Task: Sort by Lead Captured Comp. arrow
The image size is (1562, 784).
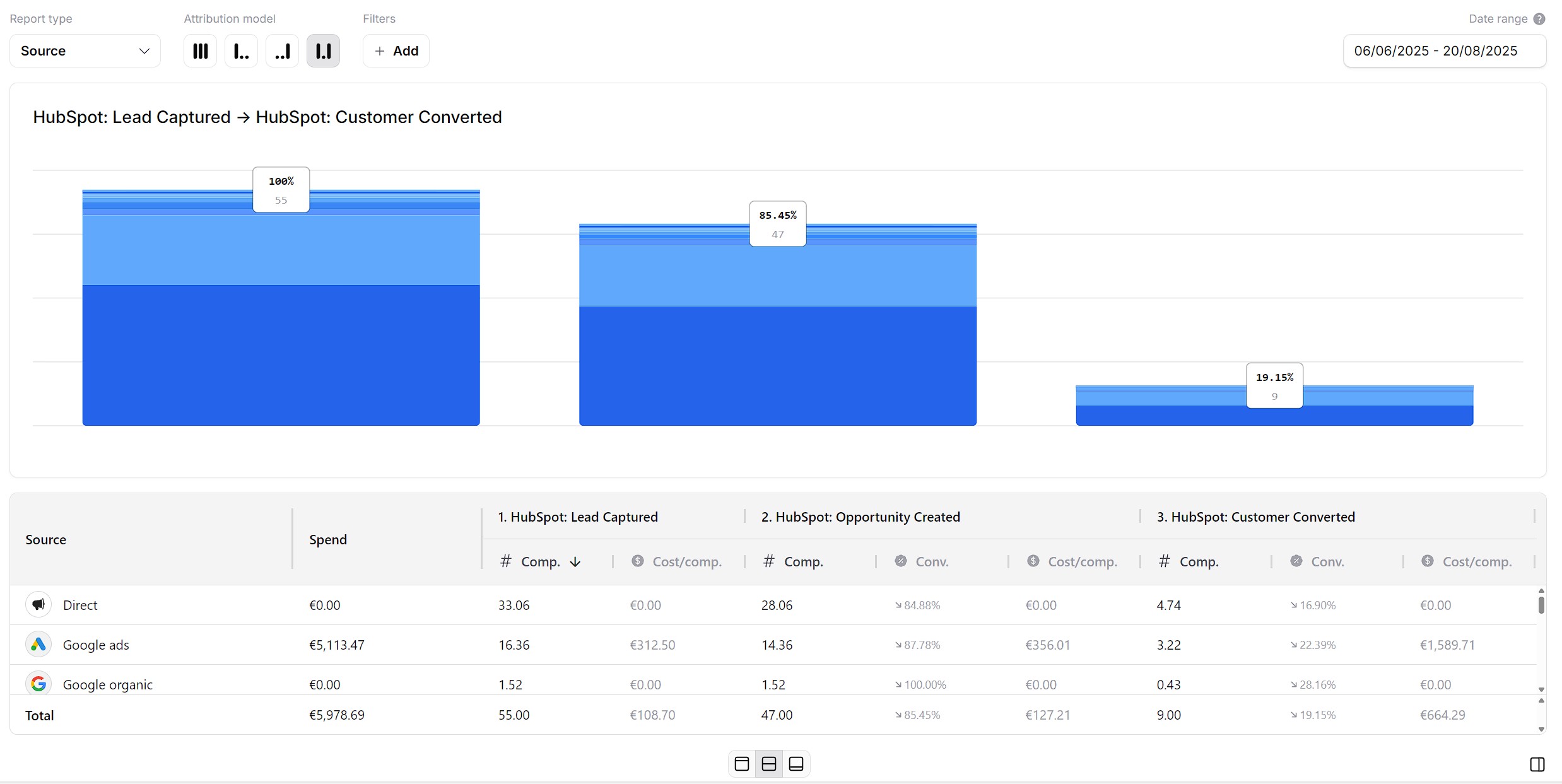Action: pos(575,562)
